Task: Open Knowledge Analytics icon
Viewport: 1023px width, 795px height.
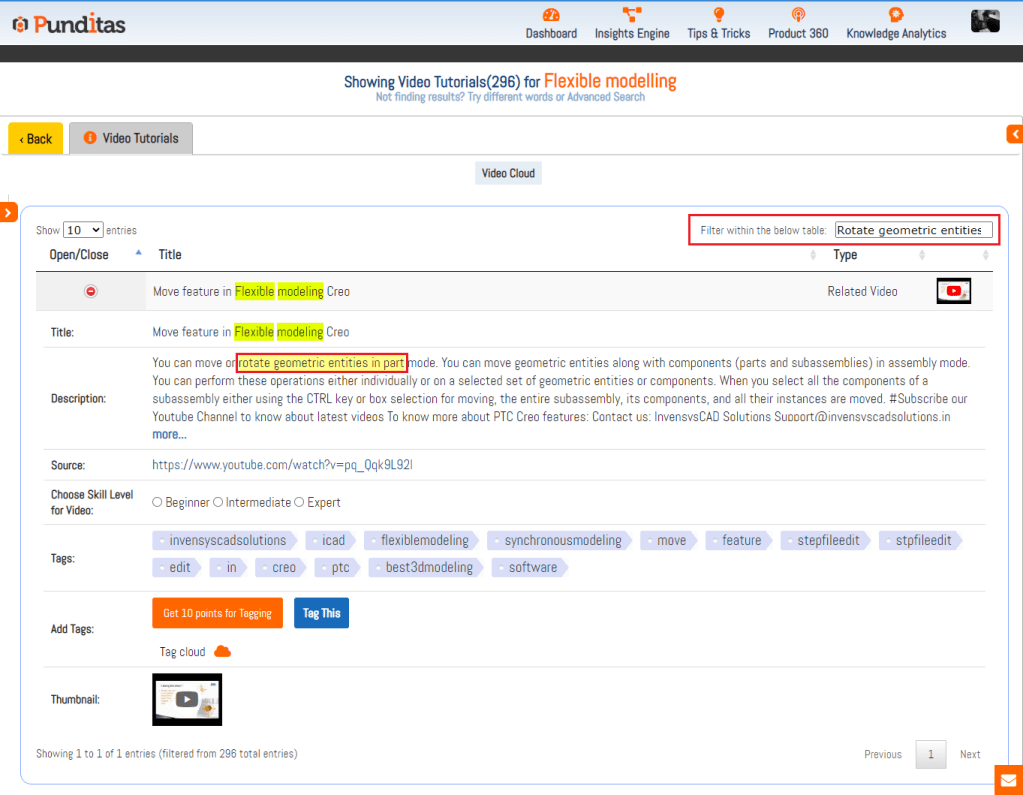Action: pos(895,14)
